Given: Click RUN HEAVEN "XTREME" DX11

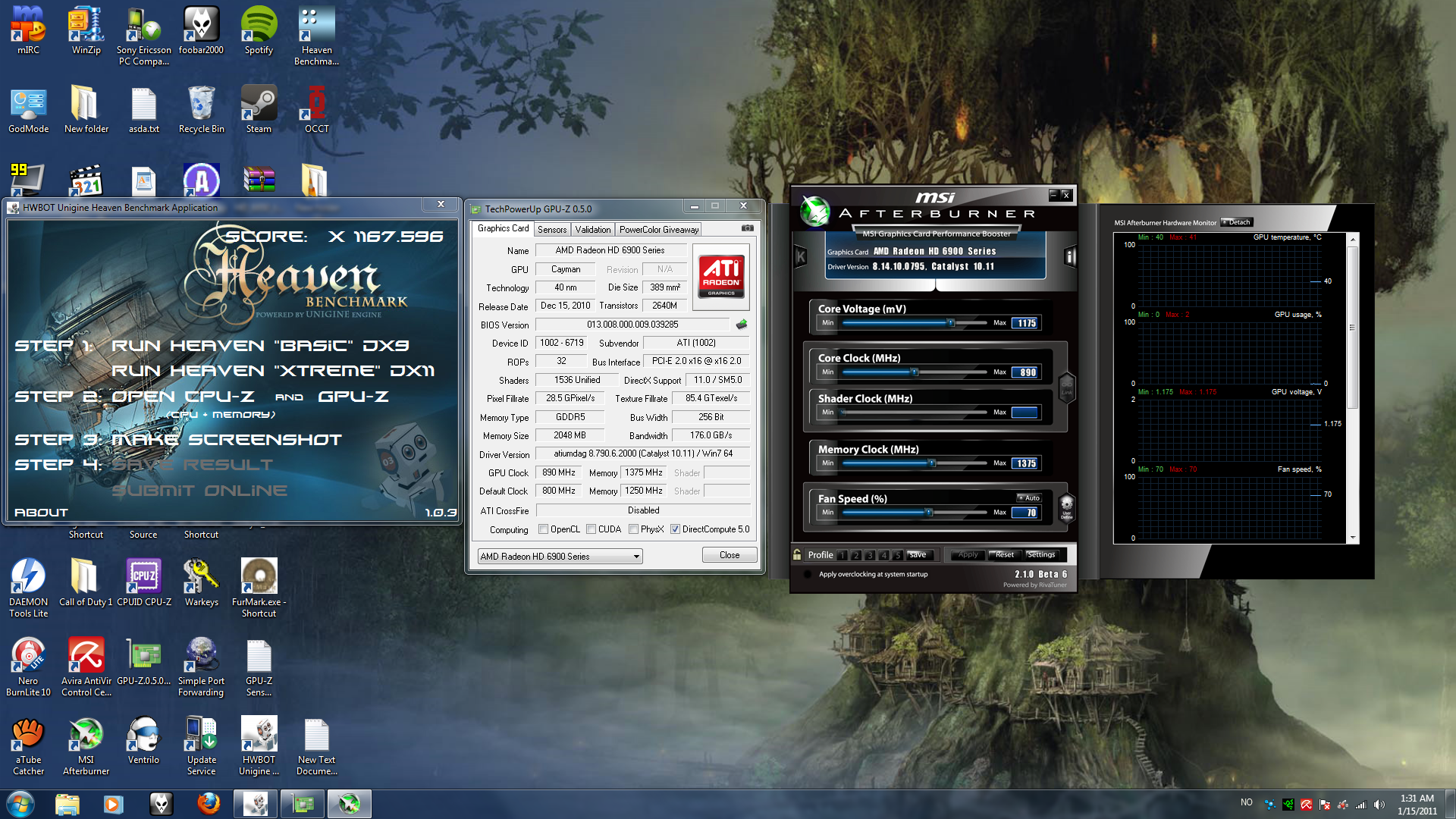Looking at the screenshot, I should pyautogui.click(x=273, y=371).
